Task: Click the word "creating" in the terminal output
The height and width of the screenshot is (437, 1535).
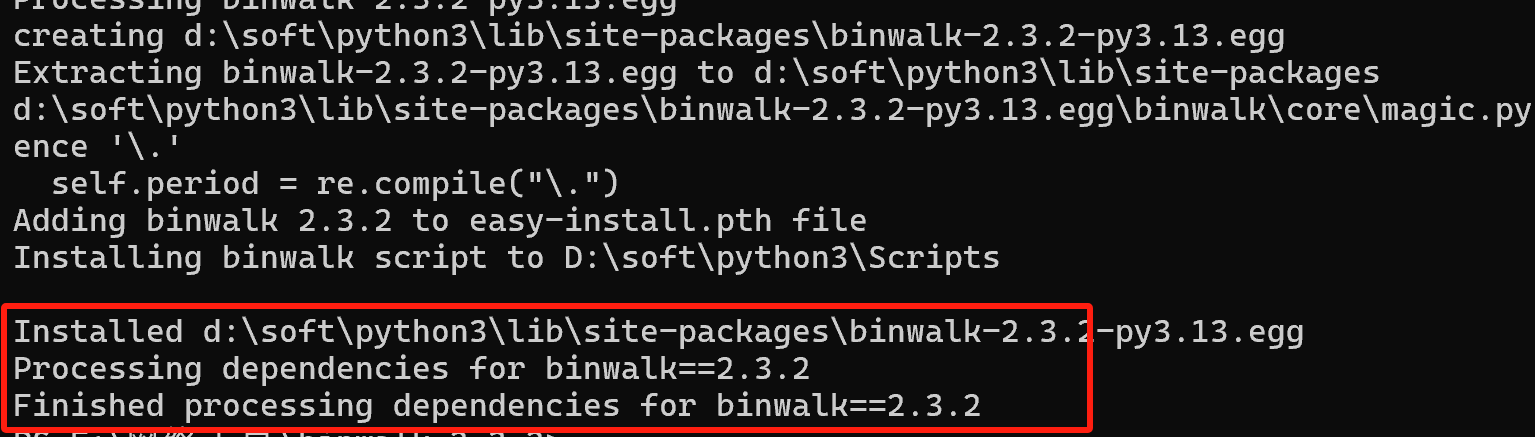Action: (x=88, y=37)
